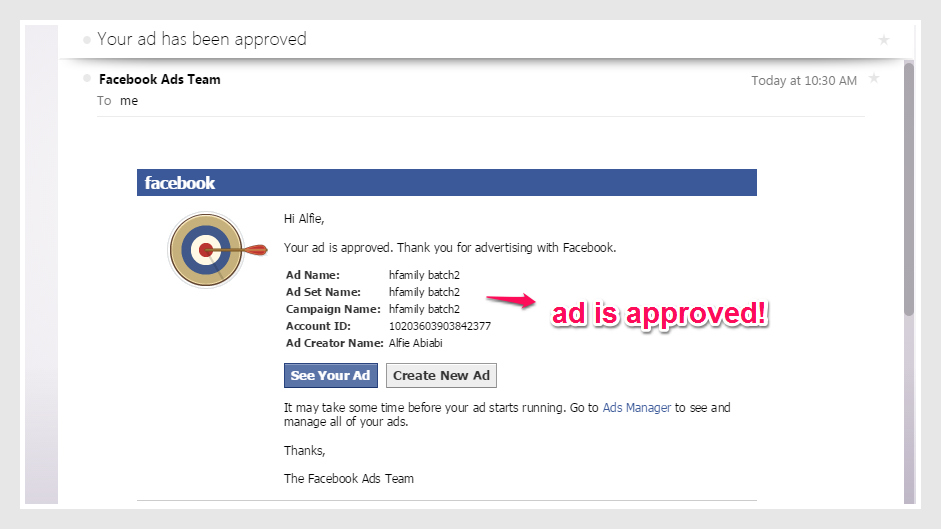Toggle unread dot beside Facebook Ads Team

click(x=88, y=78)
